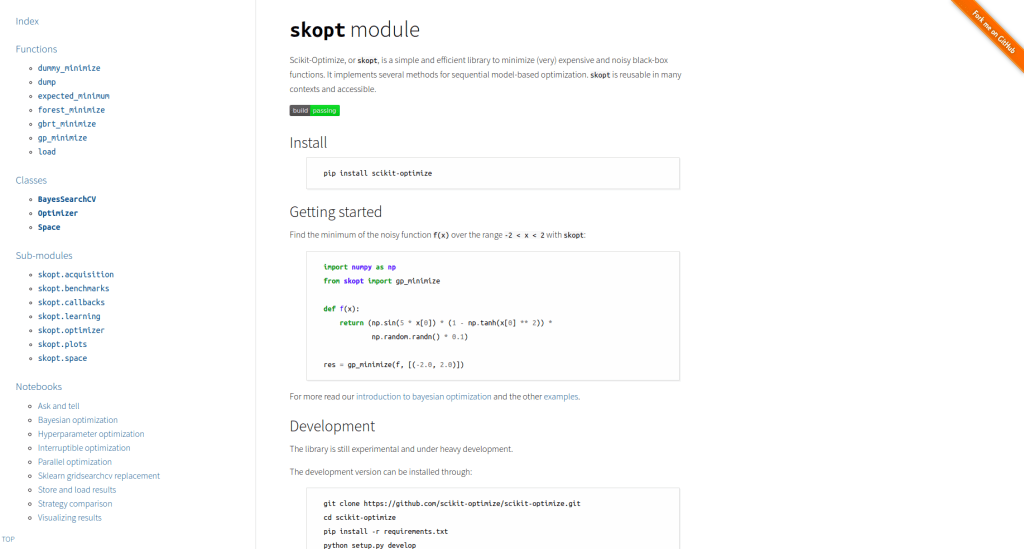Viewport: 1024px width, 549px height.
Task: Jump to the Sub-modules sidebar heading
Action: [x=44, y=255]
